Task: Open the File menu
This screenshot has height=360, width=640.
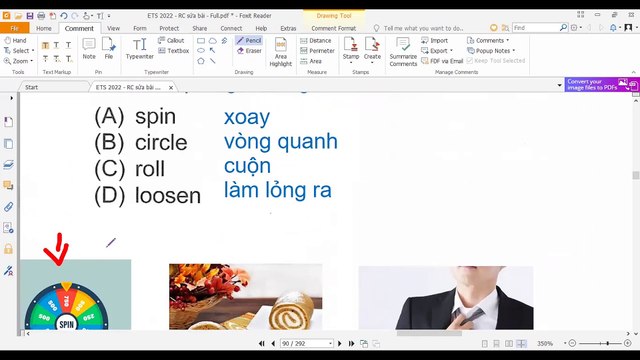Action: pyautogui.click(x=15, y=28)
